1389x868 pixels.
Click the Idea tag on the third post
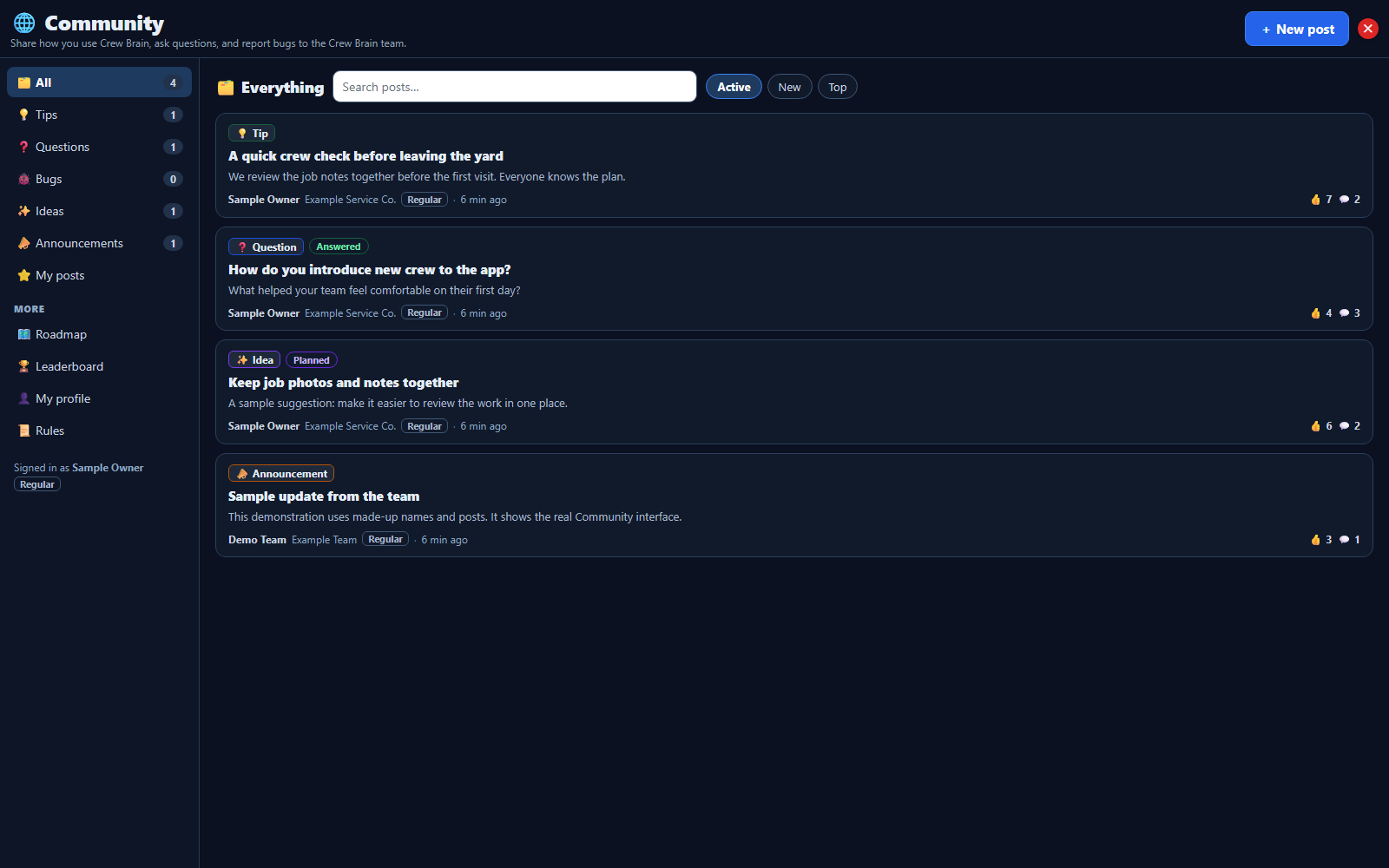pos(254,360)
